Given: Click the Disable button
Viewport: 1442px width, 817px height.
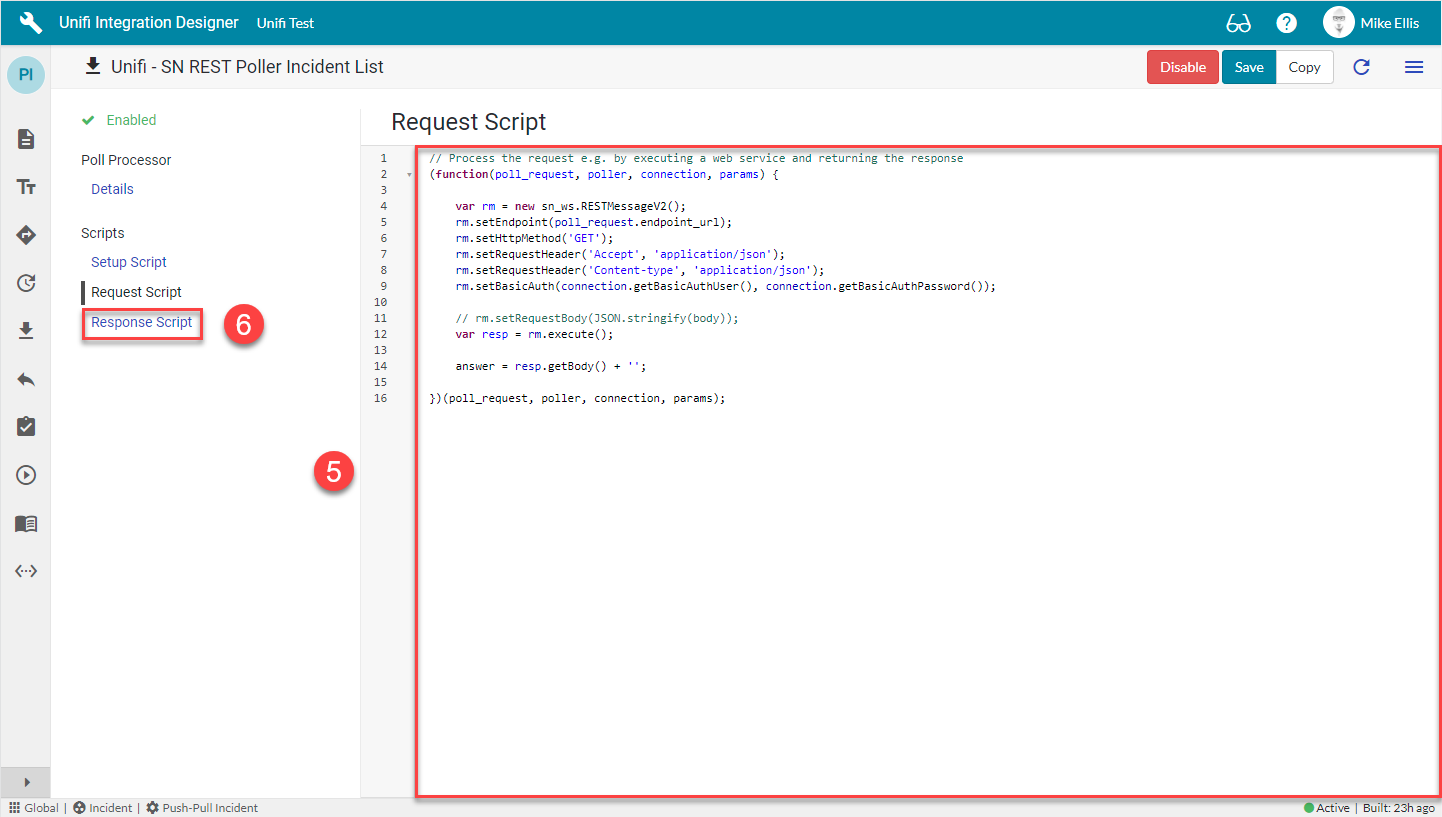Looking at the screenshot, I should (x=1183, y=67).
